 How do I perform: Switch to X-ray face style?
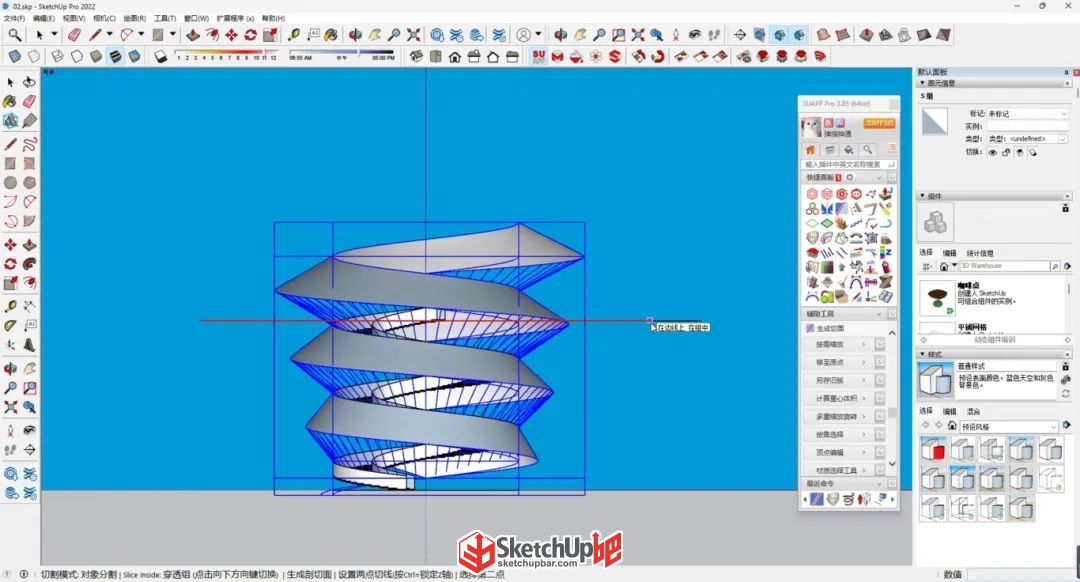pos(14,56)
